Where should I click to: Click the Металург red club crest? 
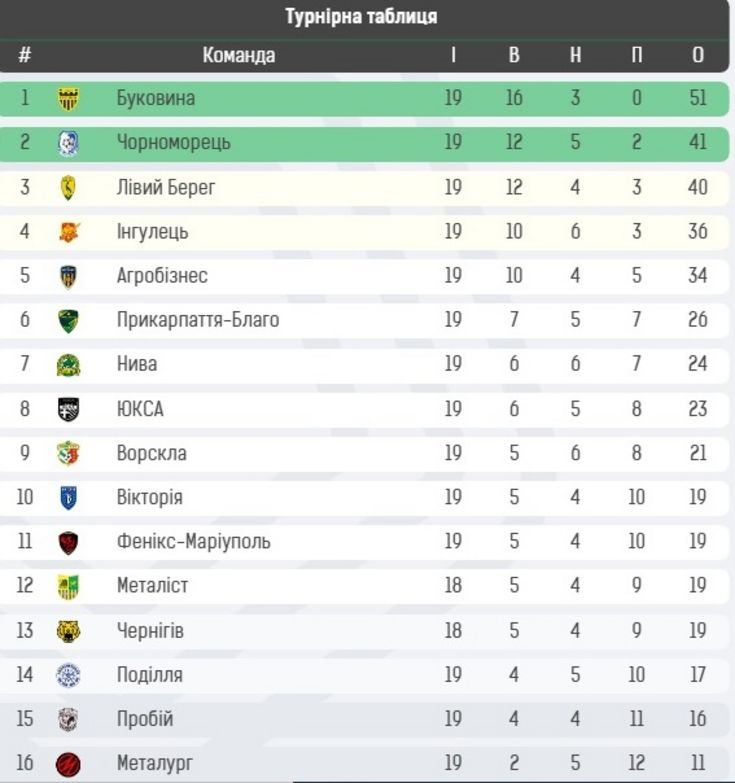tap(68, 764)
